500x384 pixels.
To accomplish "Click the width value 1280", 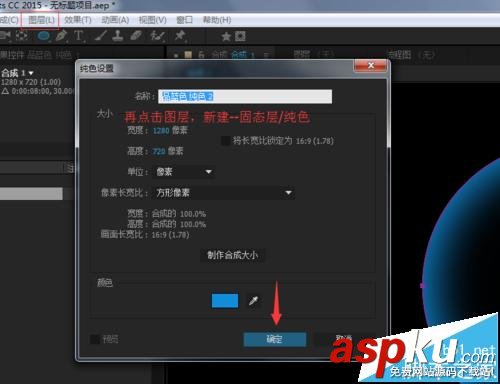I will tap(161, 131).
